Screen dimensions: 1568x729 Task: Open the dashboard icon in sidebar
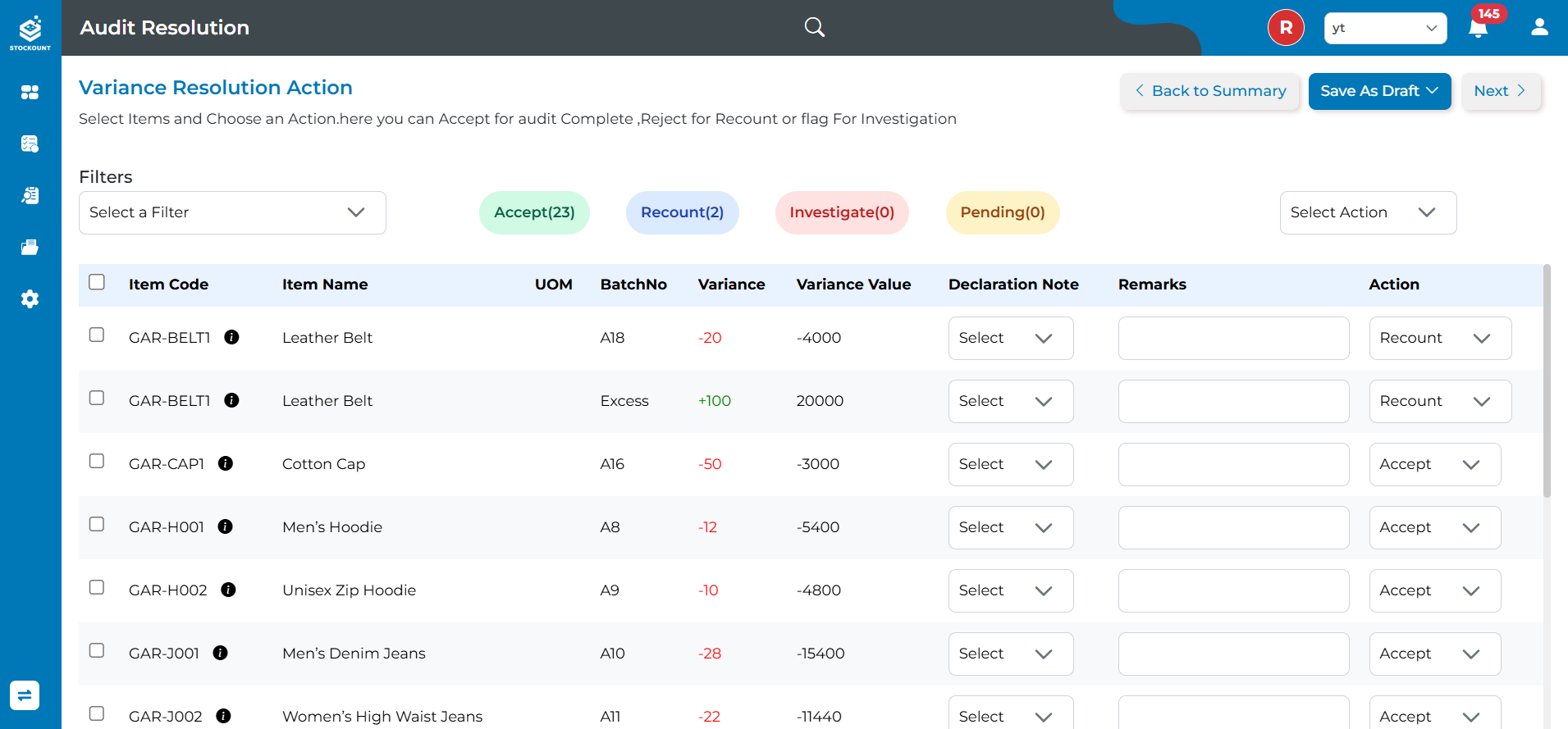pyautogui.click(x=30, y=93)
